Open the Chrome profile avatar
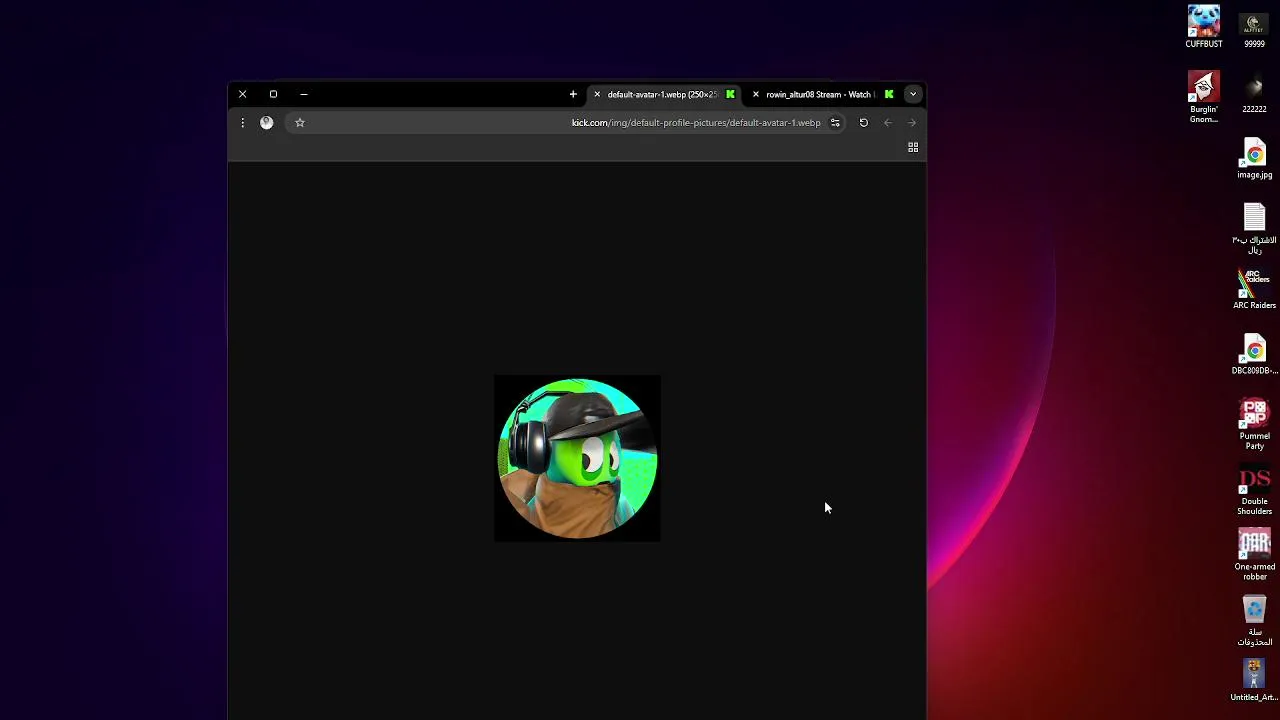Image resolution: width=1280 pixels, height=720 pixels. 267,122
